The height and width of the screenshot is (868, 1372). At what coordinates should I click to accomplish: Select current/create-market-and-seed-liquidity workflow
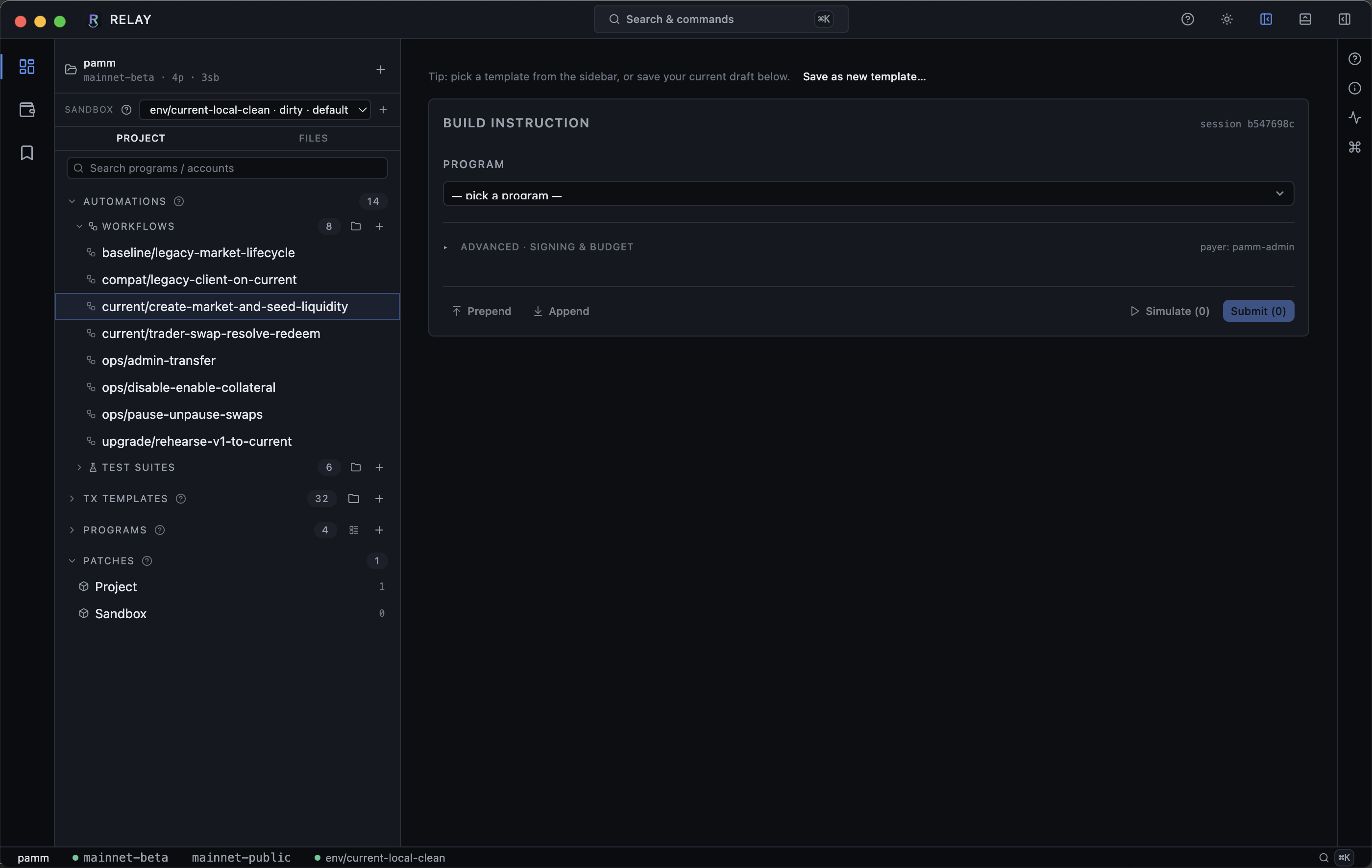(x=227, y=307)
